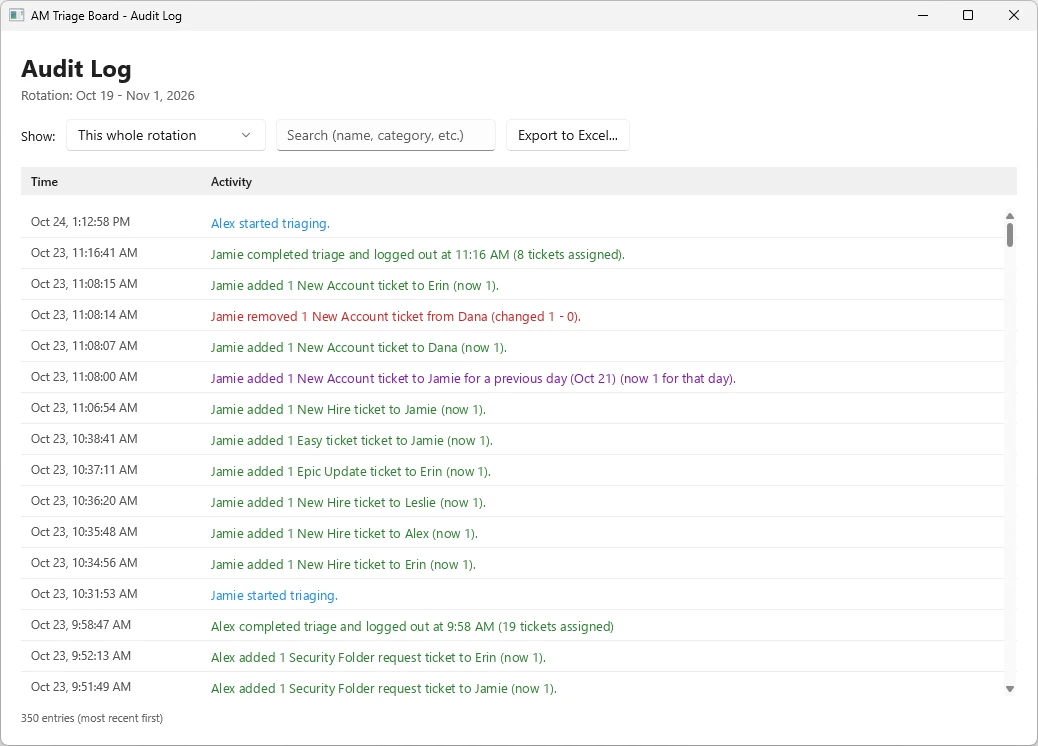Open the 'This whole rotation' dropdown
The height and width of the screenshot is (746, 1038).
(165, 135)
